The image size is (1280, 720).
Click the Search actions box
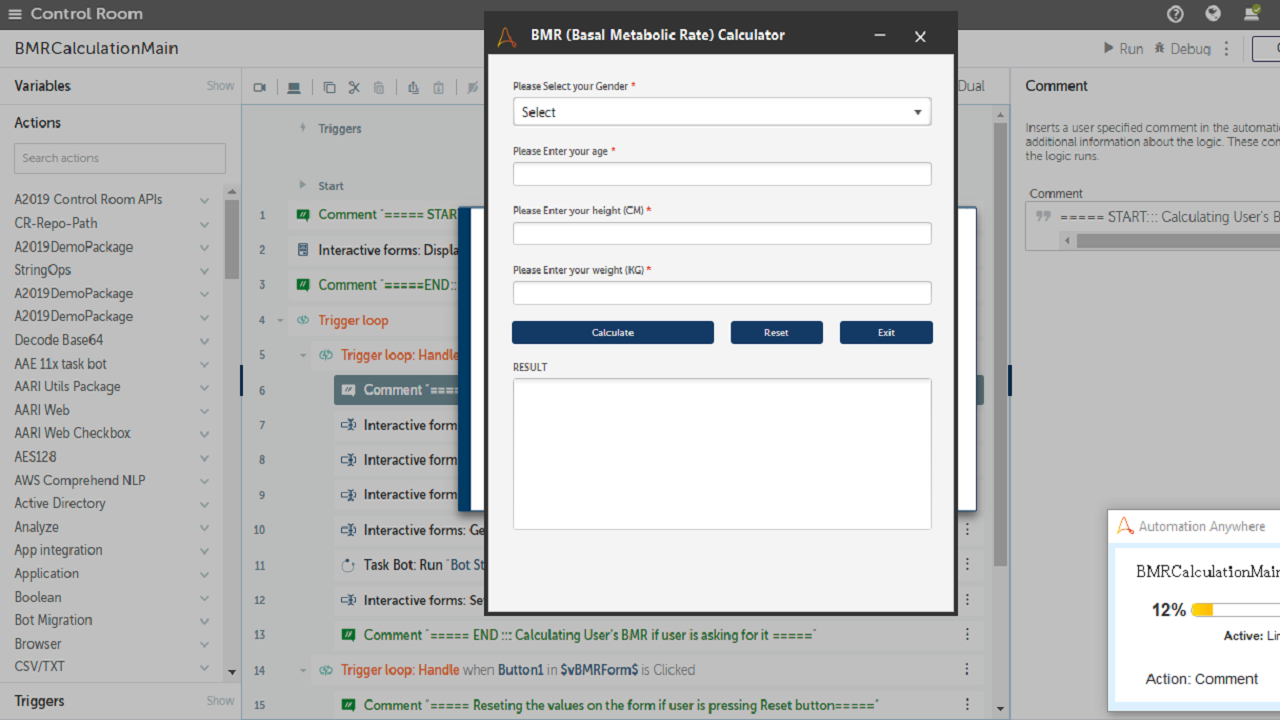[120, 158]
